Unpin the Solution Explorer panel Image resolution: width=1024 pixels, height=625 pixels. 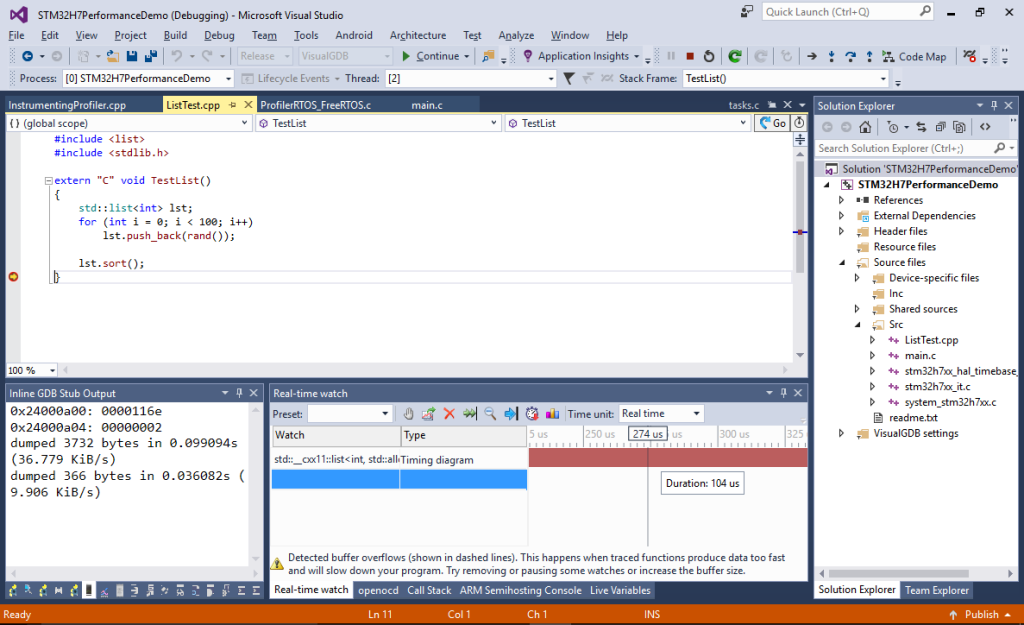pyautogui.click(x=994, y=105)
